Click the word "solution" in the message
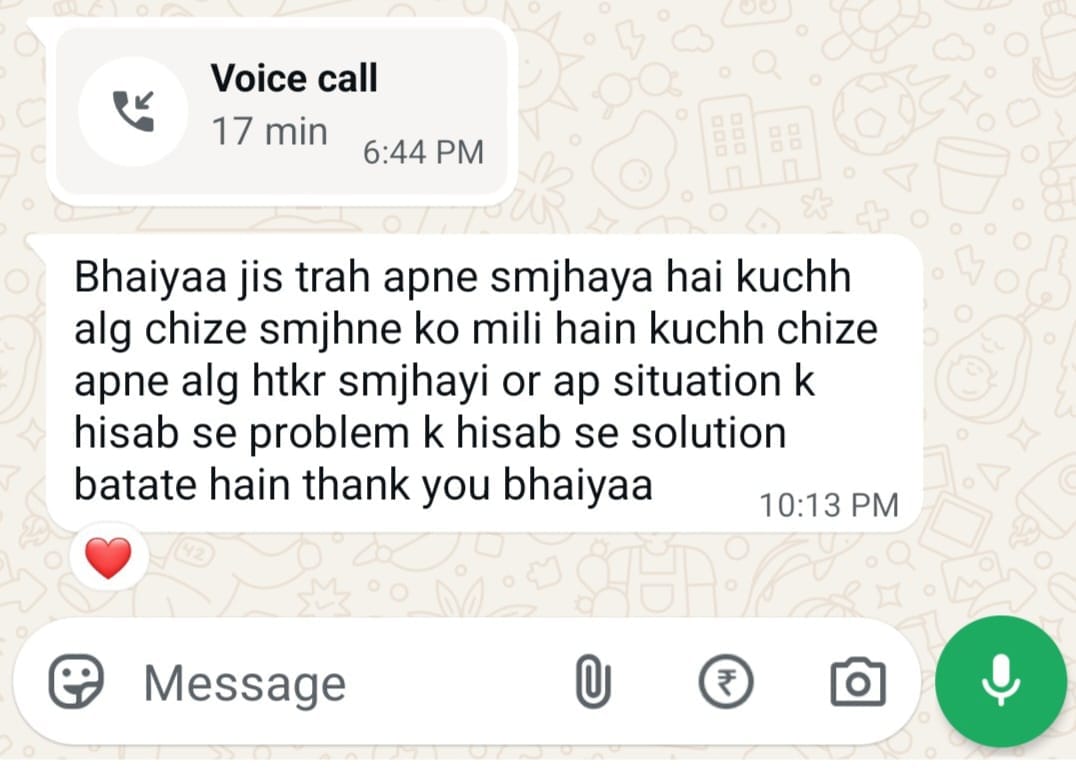This screenshot has height=784, width=1076. pyautogui.click(x=708, y=433)
